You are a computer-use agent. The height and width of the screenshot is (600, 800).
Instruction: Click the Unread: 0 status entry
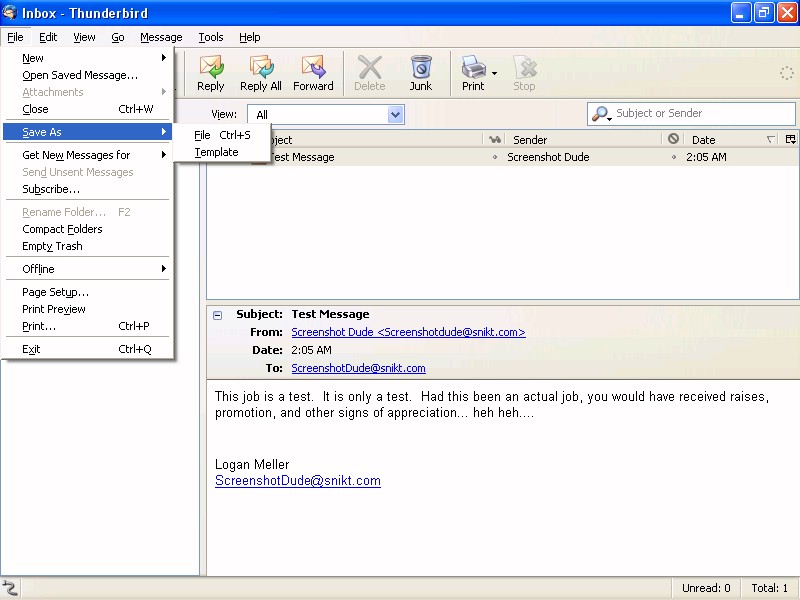(706, 588)
